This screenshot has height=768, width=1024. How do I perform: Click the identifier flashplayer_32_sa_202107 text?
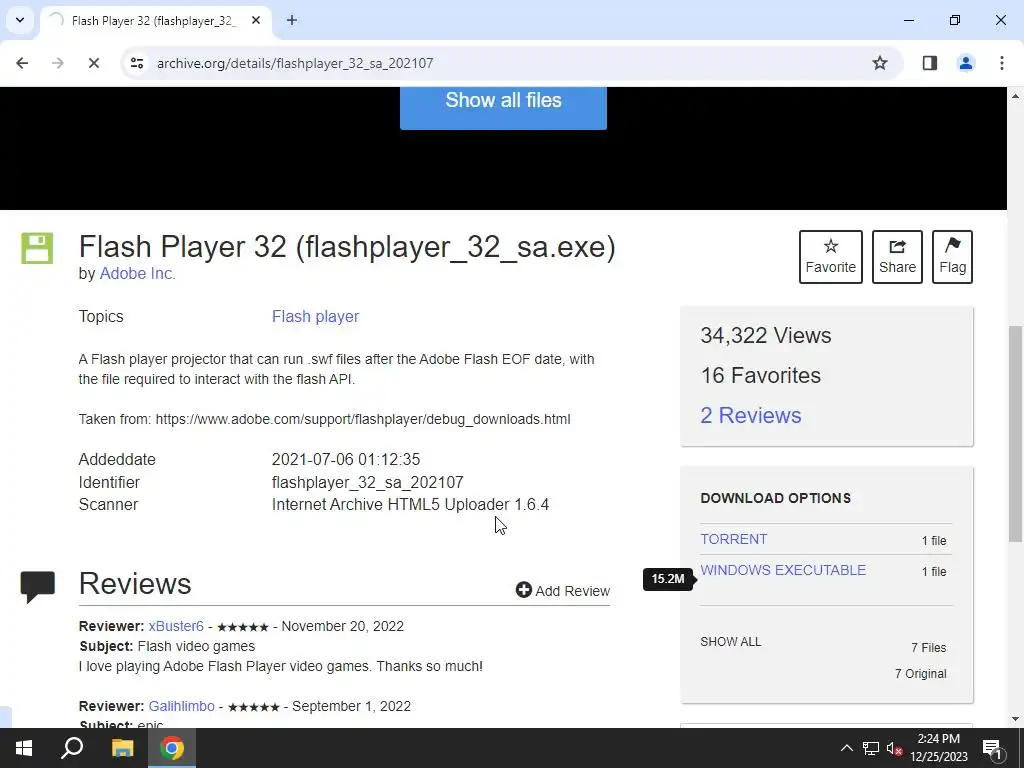368,483
